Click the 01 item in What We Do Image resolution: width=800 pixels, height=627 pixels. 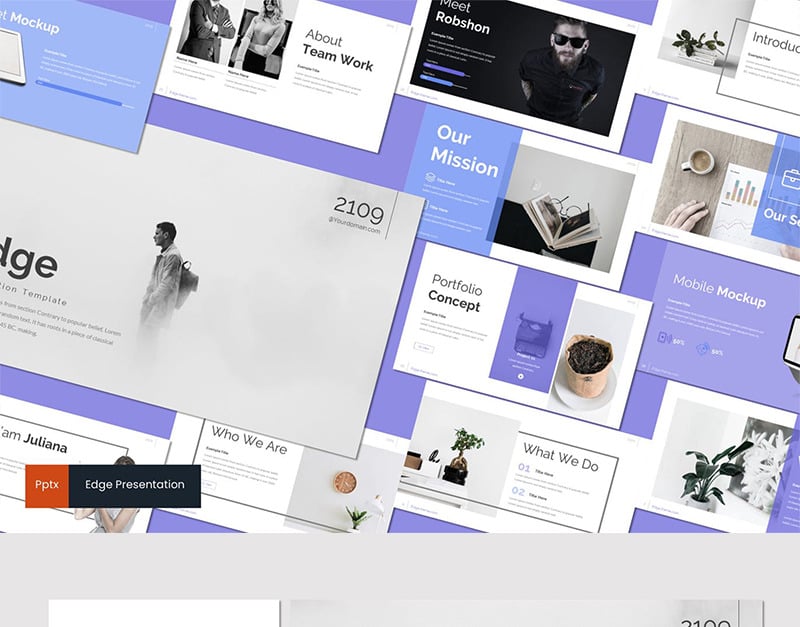[x=524, y=467]
